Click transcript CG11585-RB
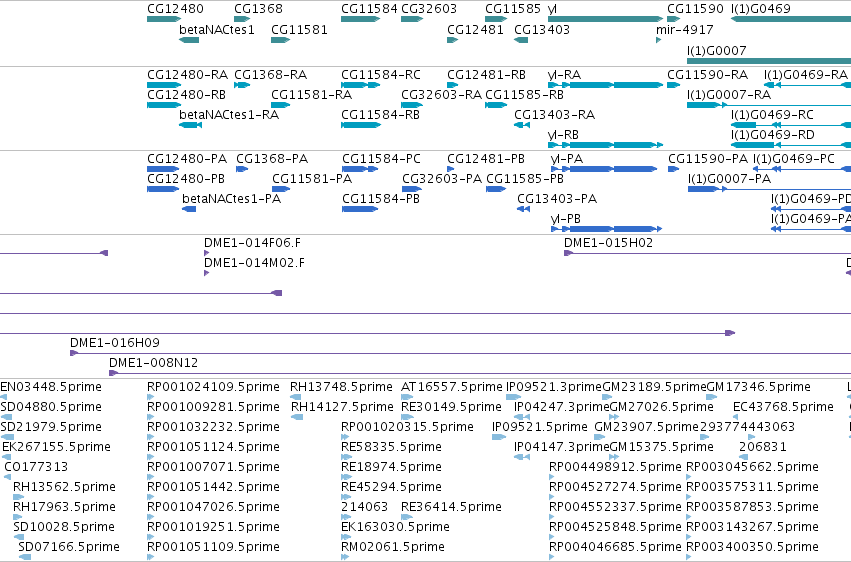Viewport: 851px width, 562px height. (496, 105)
